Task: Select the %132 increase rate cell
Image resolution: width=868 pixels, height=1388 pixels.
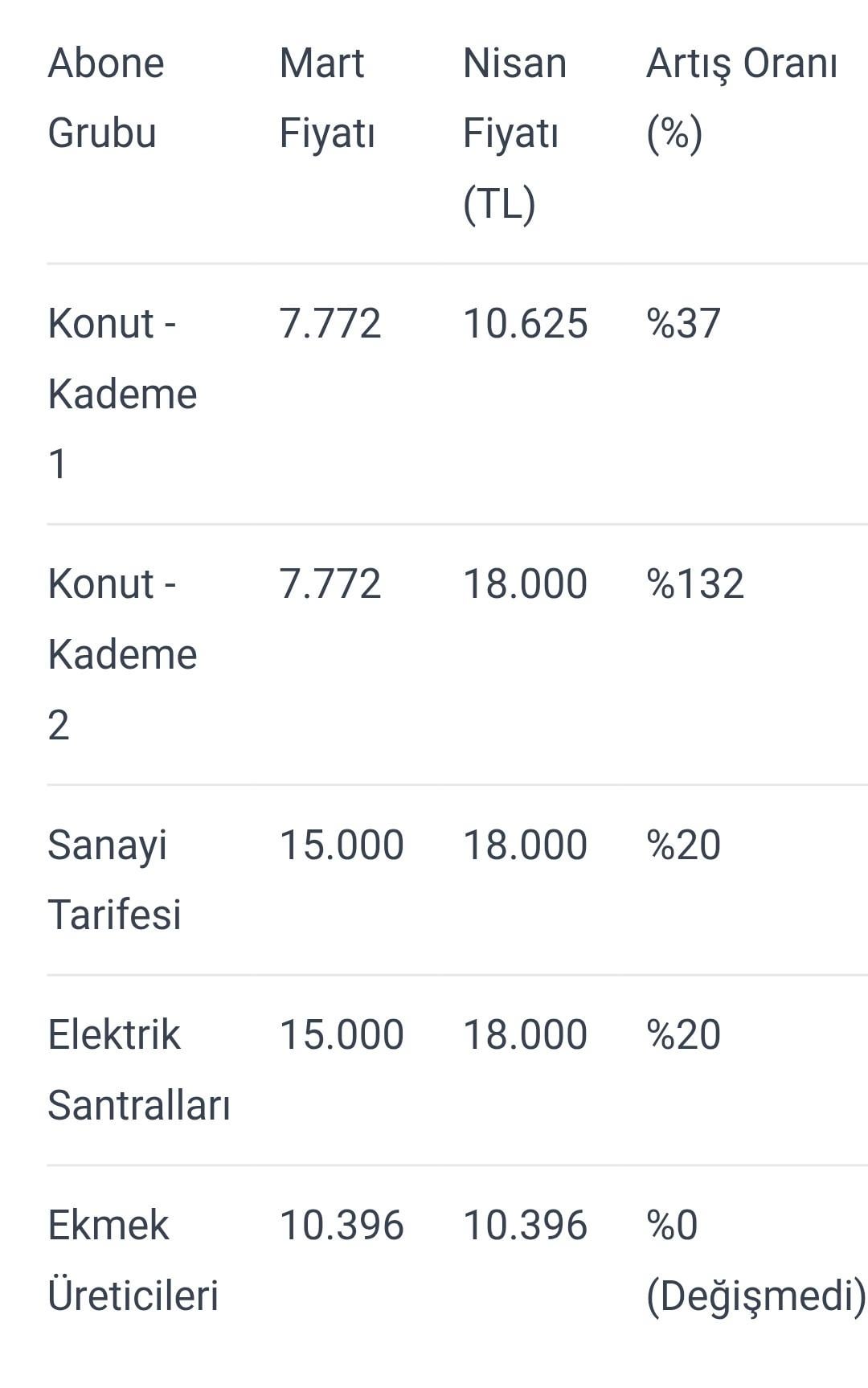Action: tap(695, 584)
